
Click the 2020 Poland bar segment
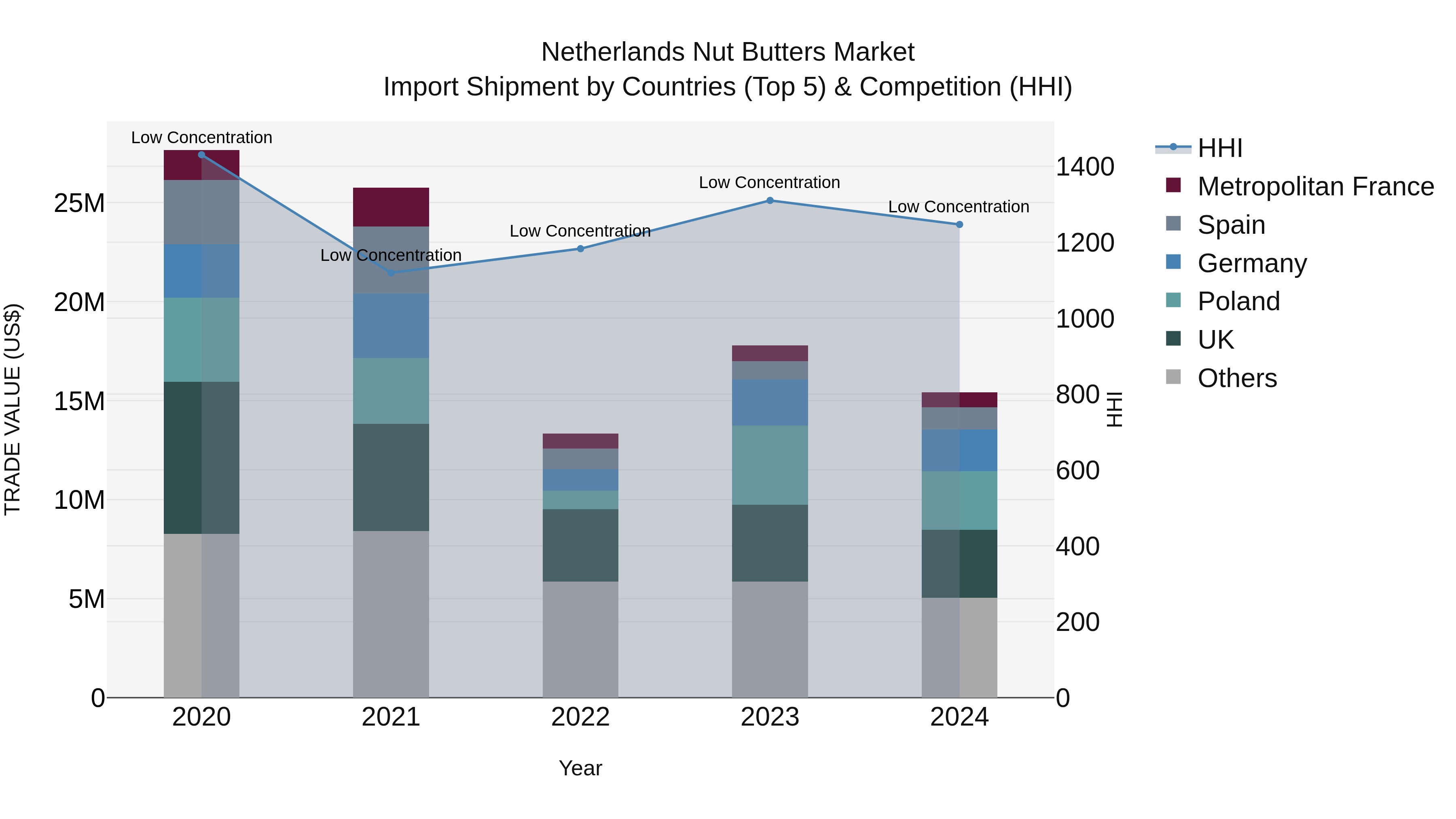pyautogui.click(x=201, y=340)
